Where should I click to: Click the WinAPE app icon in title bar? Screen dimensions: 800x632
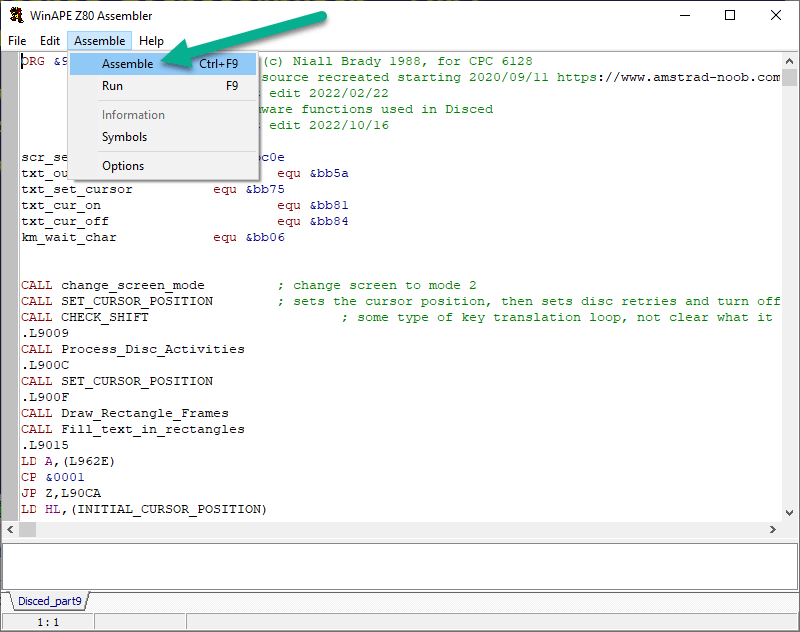point(17,15)
